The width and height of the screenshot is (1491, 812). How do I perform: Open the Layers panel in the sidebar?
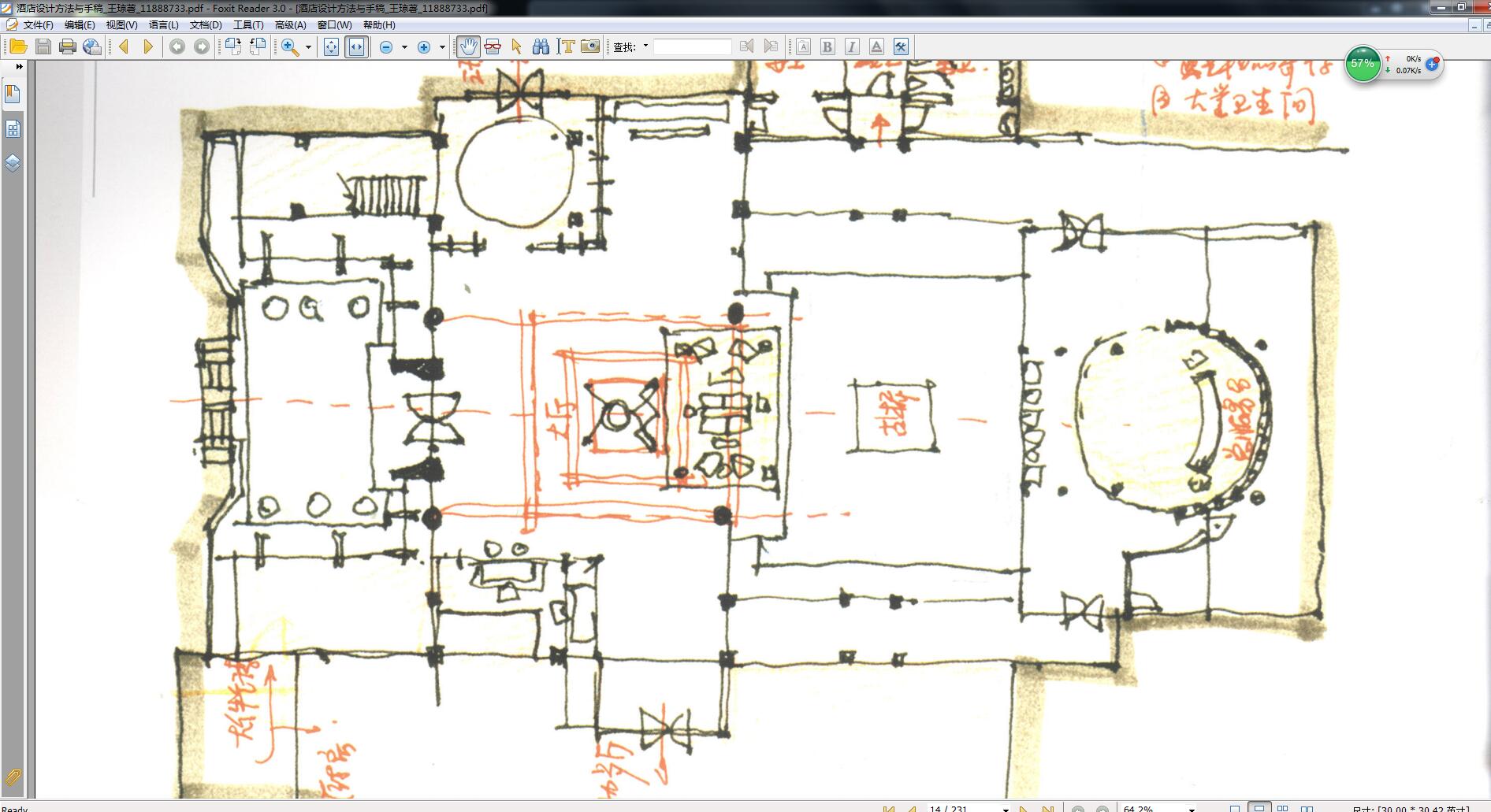[13, 164]
